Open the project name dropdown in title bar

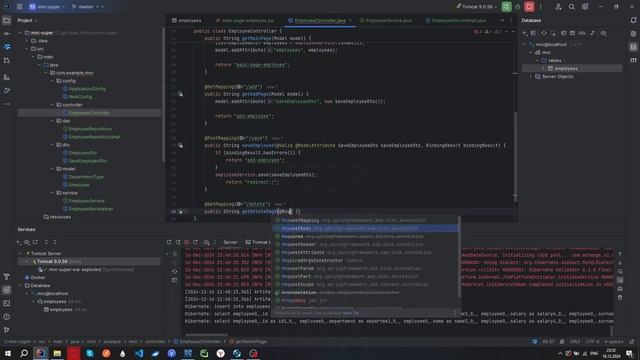pyautogui.click(x=47, y=7)
